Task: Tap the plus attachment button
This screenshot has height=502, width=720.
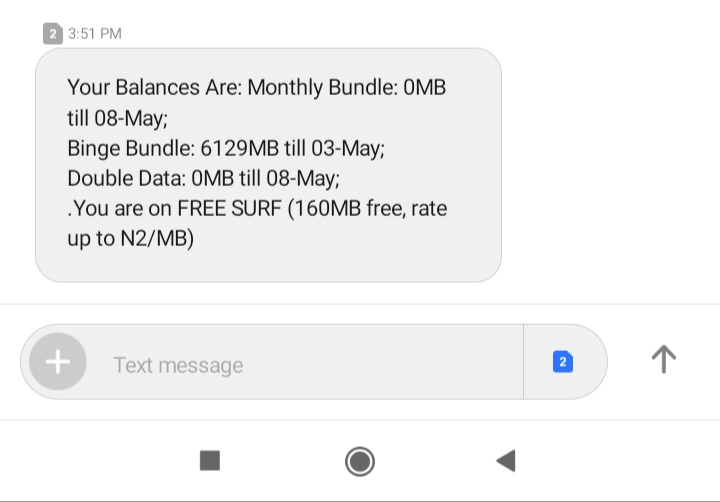Action: [57, 361]
